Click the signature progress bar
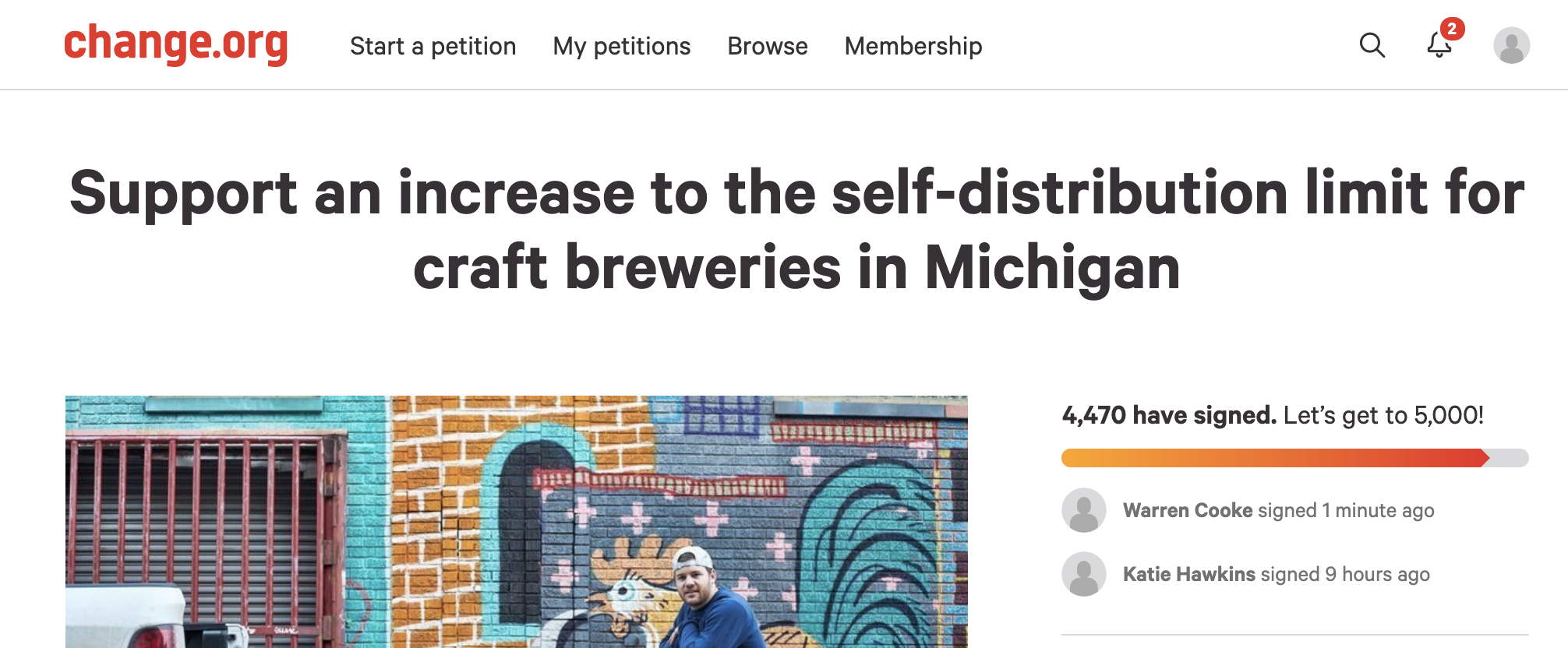The image size is (1568, 648). [x=1294, y=458]
